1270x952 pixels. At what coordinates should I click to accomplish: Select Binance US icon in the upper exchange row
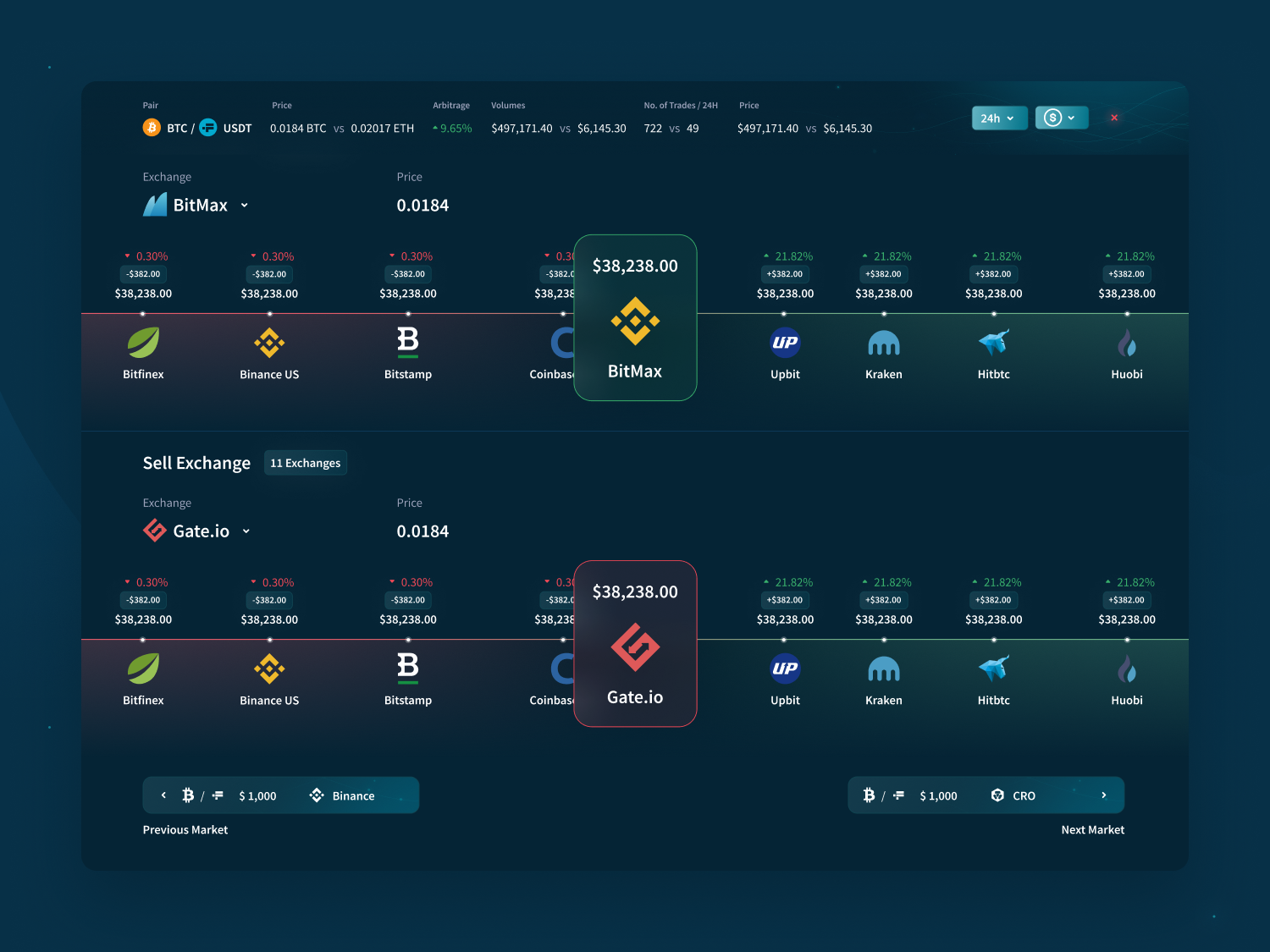point(269,343)
